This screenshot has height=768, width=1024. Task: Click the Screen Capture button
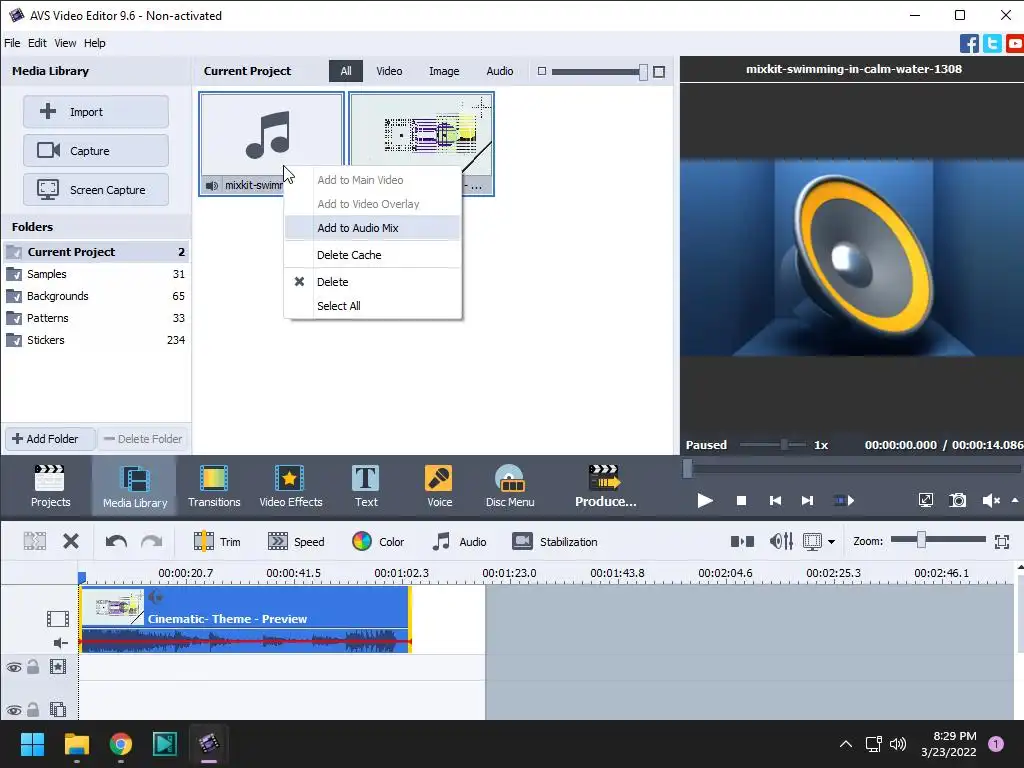pos(96,190)
